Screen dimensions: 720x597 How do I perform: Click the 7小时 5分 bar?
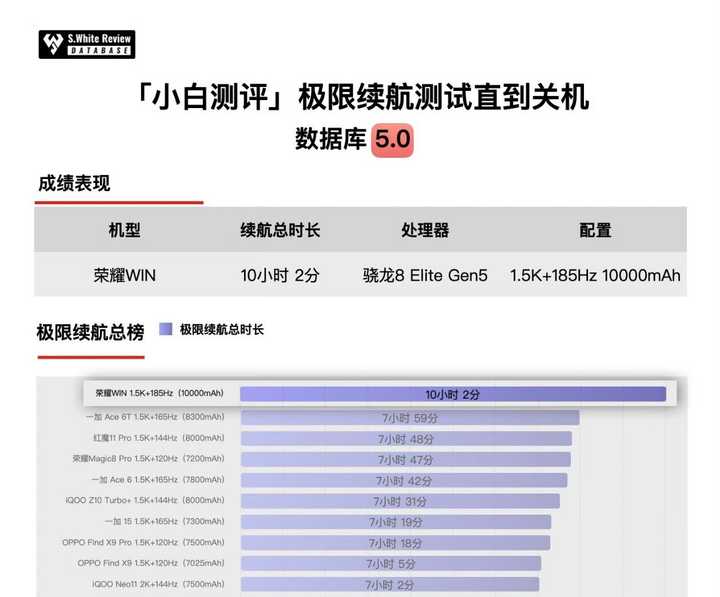pyautogui.click(x=391, y=563)
